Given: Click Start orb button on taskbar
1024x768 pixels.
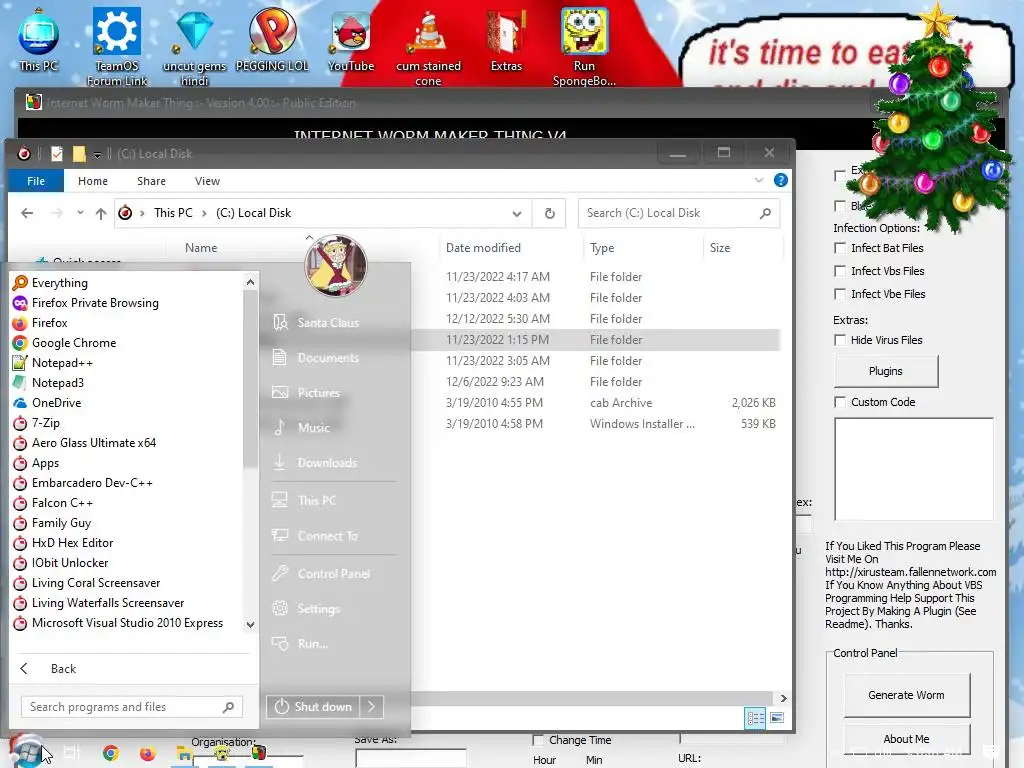Looking at the screenshot, I should click(27, 751).
